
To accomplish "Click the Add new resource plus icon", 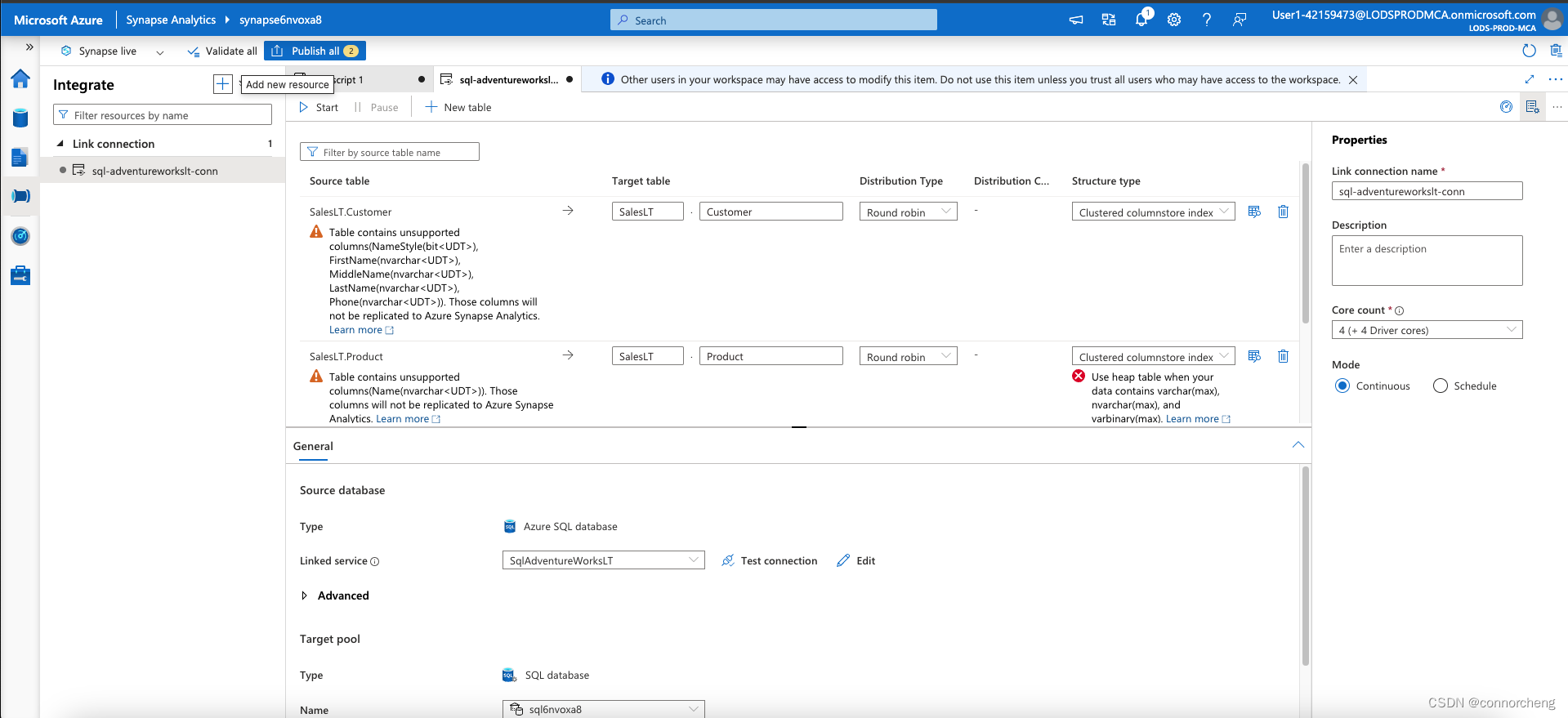I will tap(222, 84).
